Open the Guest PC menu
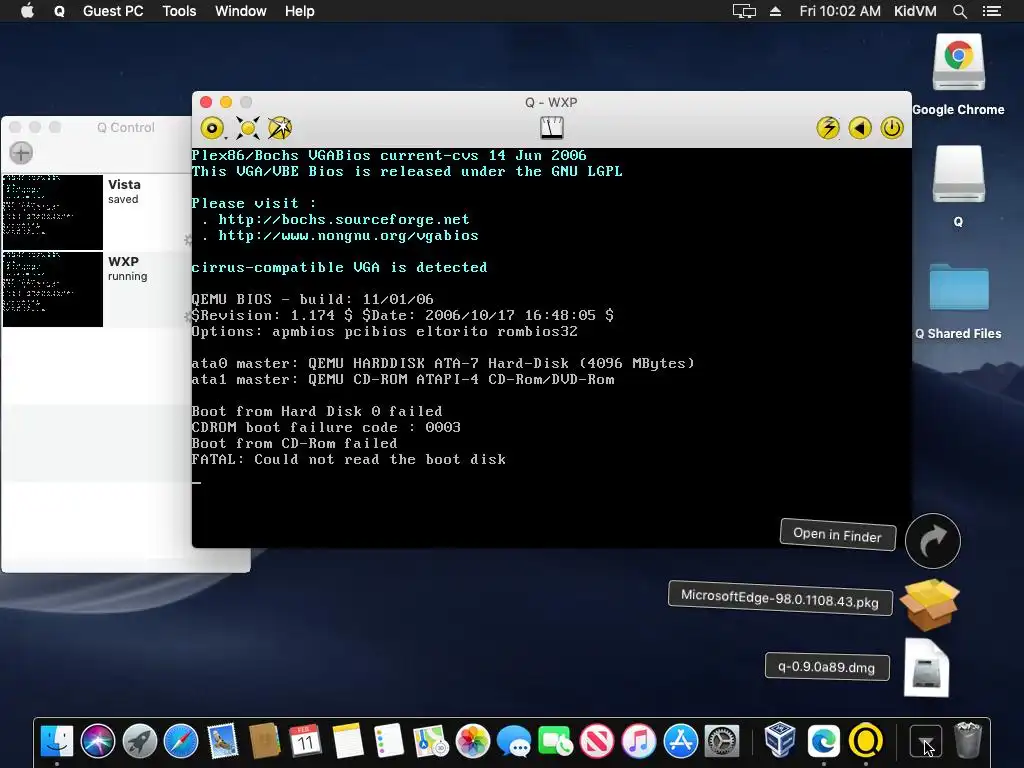This screenshot has width=1024, height=768. tap(113, 11)
